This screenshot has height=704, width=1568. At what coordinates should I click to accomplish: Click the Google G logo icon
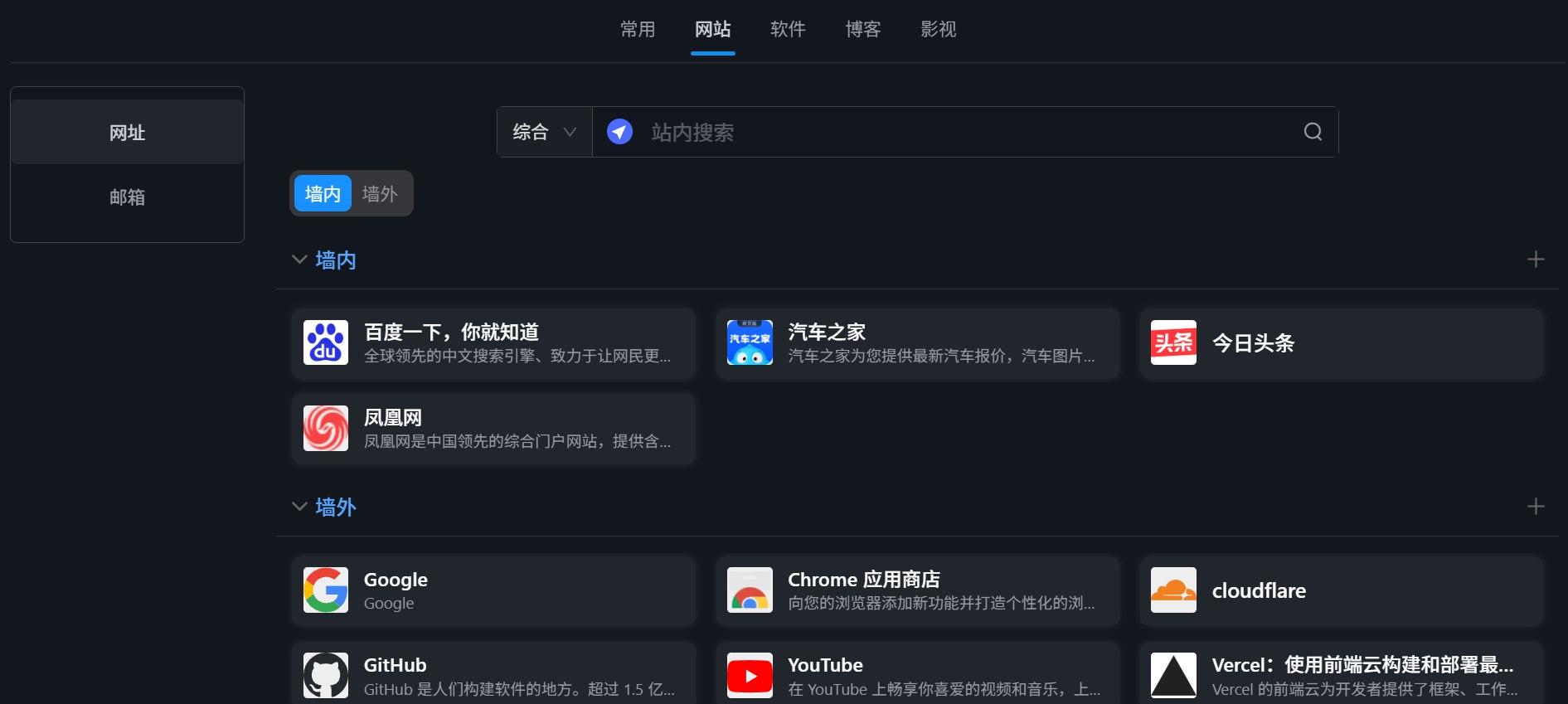tap(326, 590)
